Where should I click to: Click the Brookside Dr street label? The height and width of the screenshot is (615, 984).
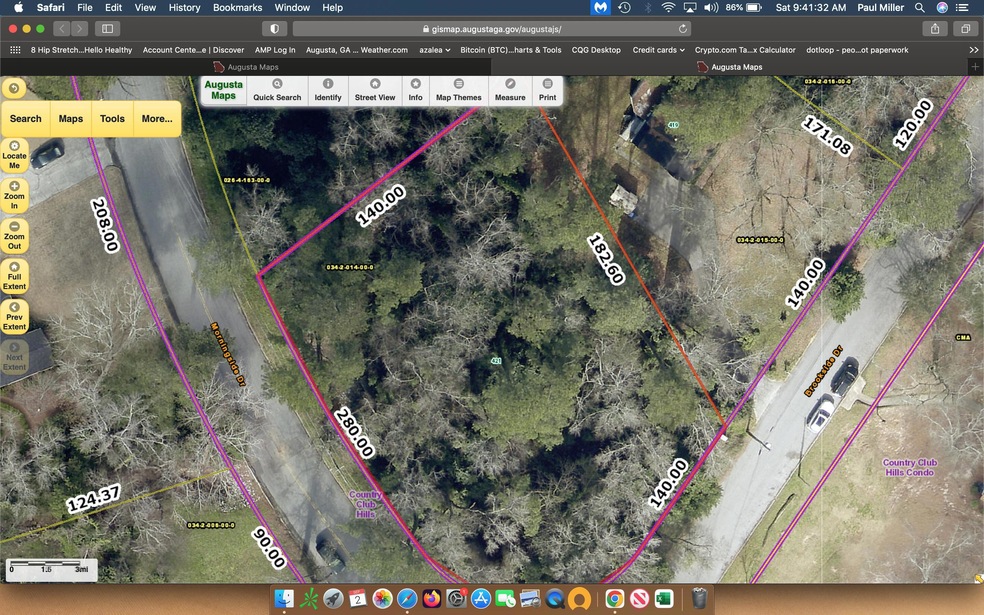coord(823,370)
